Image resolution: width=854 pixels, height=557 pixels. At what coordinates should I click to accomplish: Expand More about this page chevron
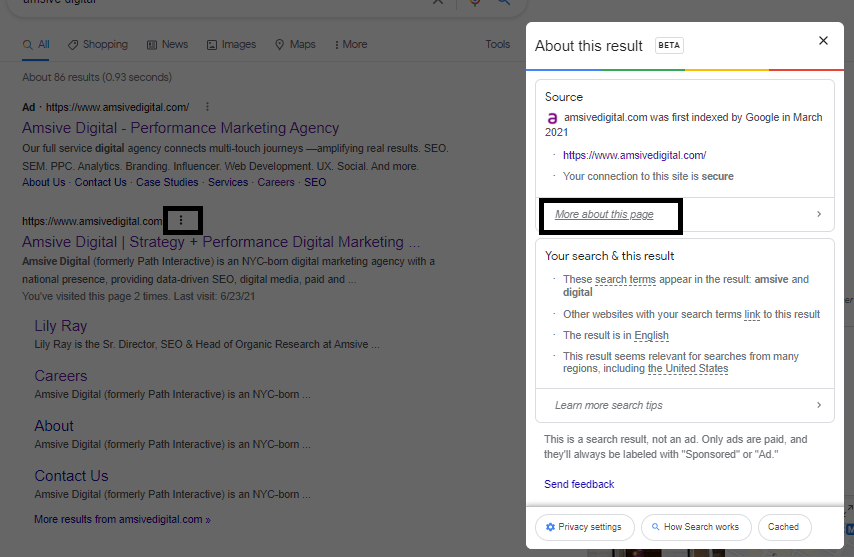tap(819, 214)
